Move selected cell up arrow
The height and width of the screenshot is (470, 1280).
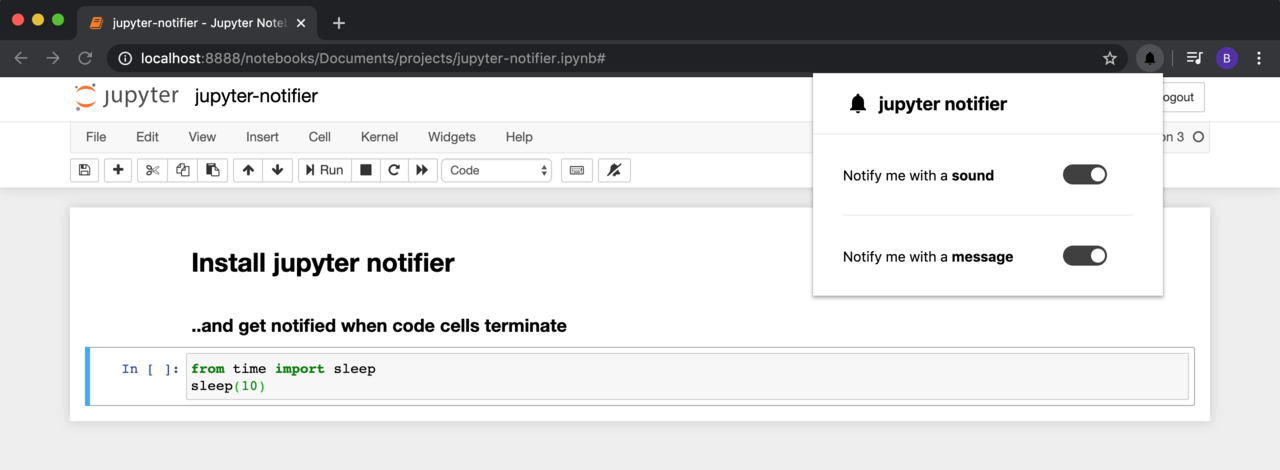click(x=248, y=170)
